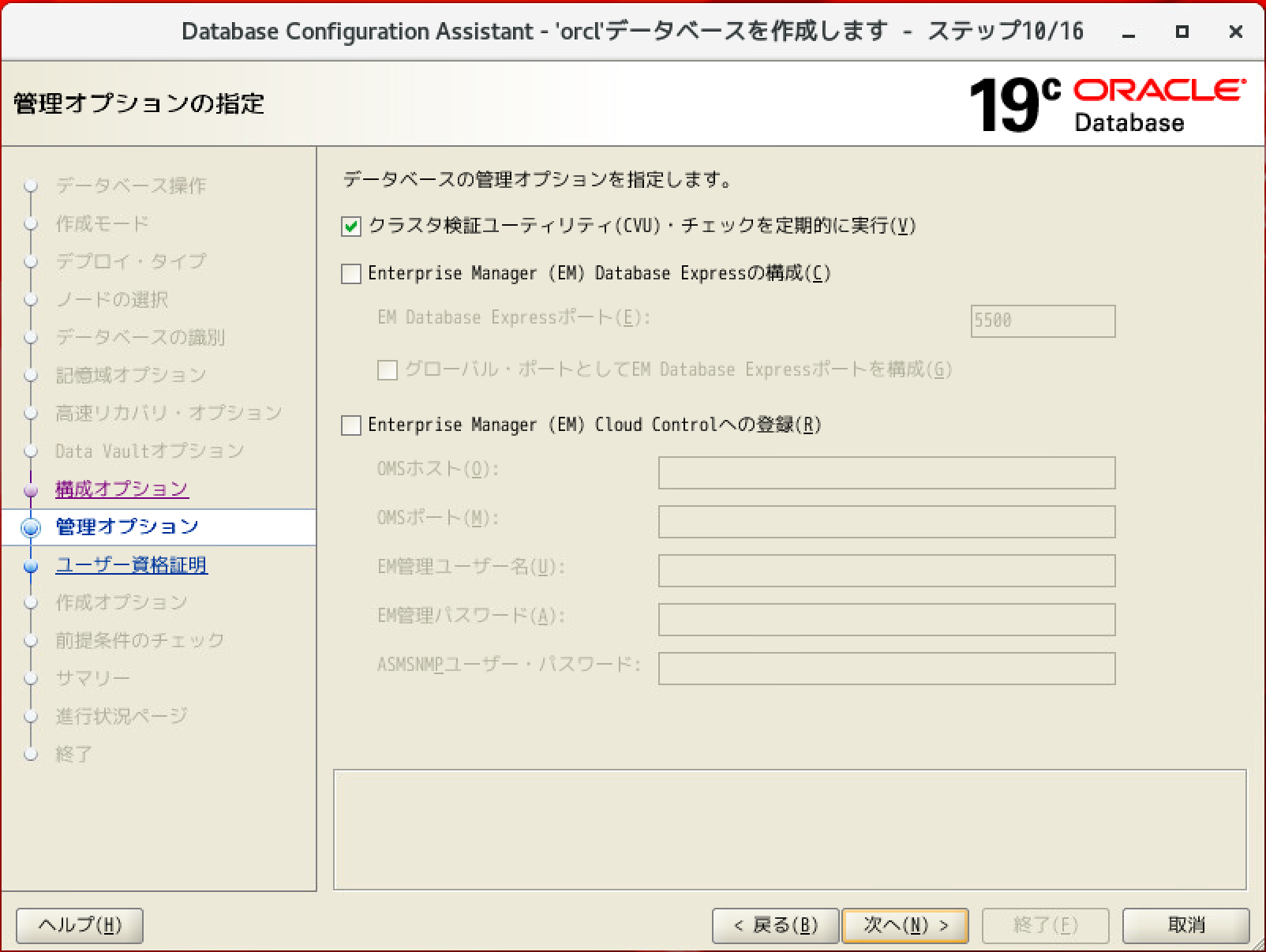This screenshot has width=1266, height=952.
Task: Click the 高速リカバリ・オプション step in sidebar
Action: tap(168, 413)
